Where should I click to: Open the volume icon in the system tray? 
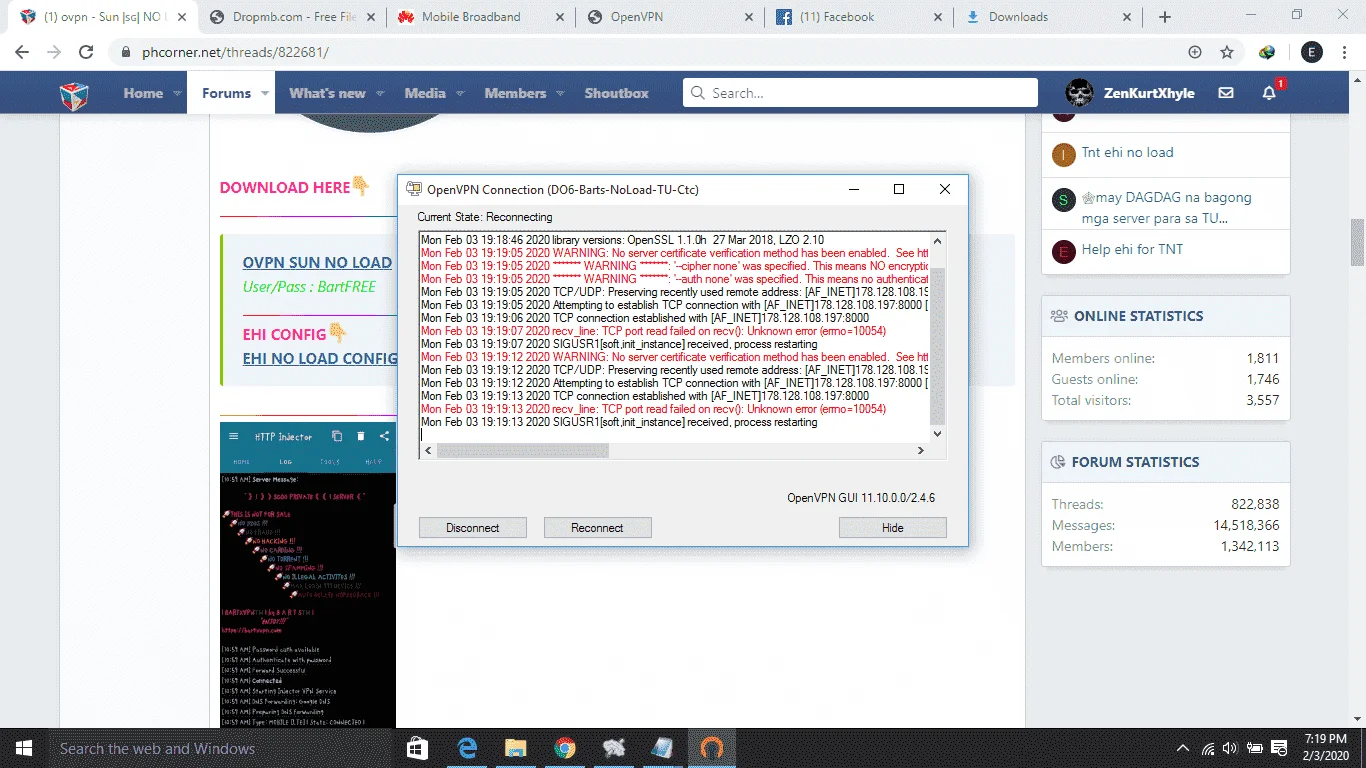pos(1229,748)
